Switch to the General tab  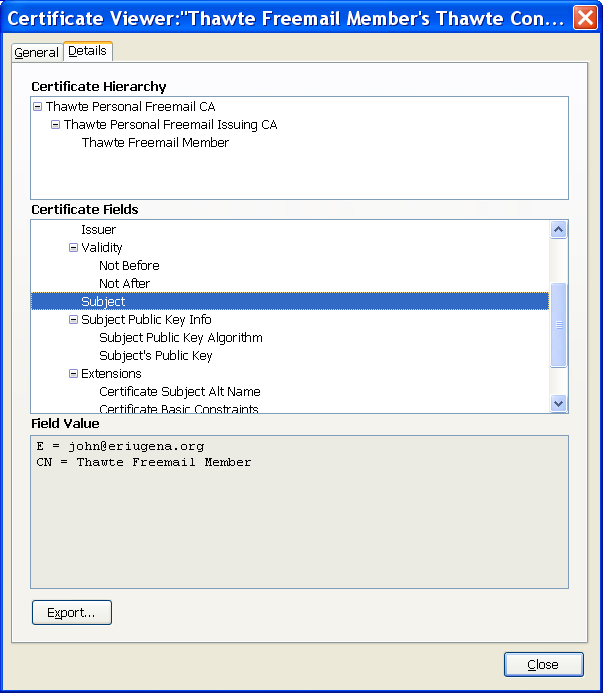coord(36,53)
